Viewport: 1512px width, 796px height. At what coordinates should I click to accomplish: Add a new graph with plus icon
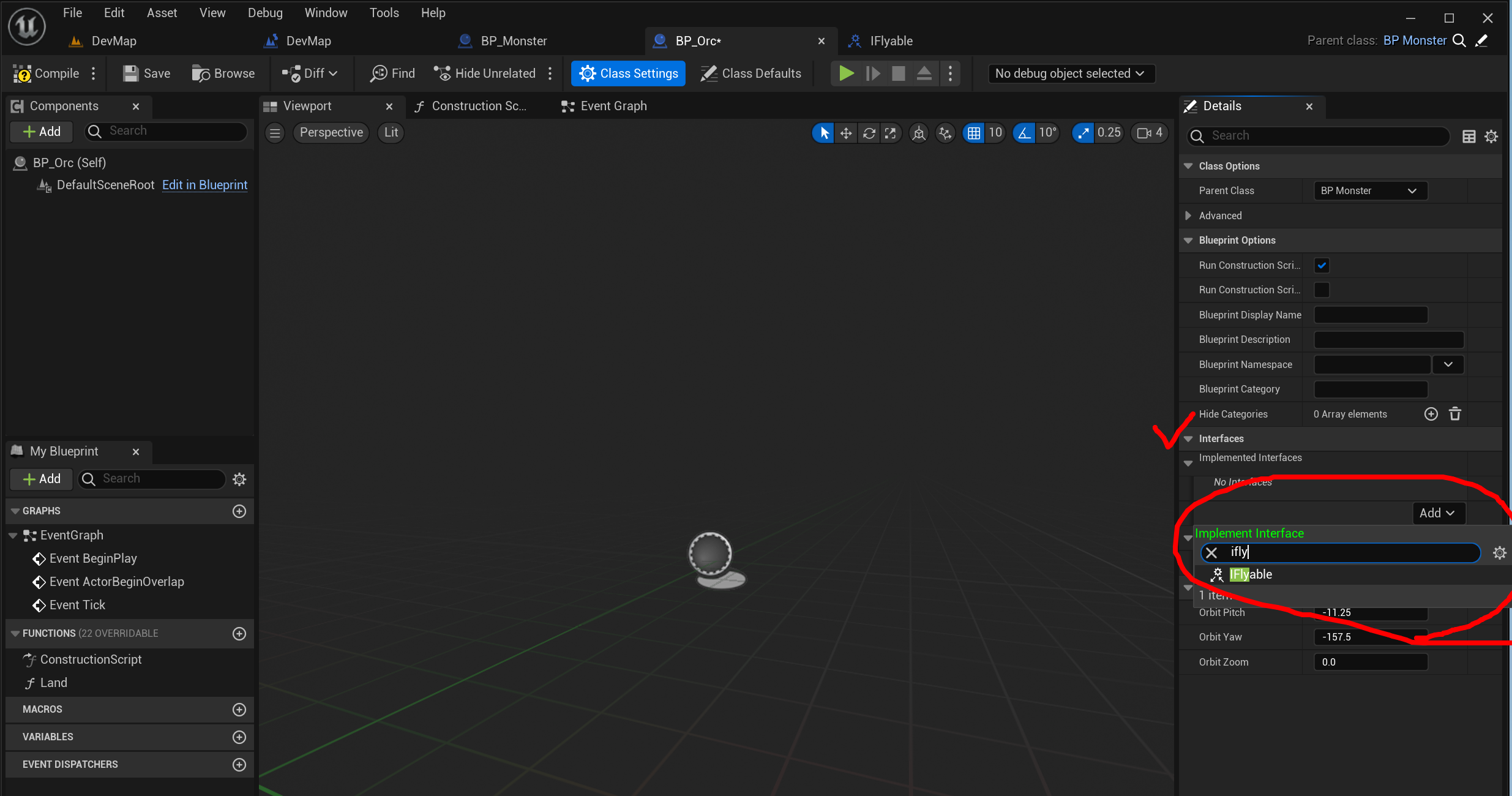(239, 511)
